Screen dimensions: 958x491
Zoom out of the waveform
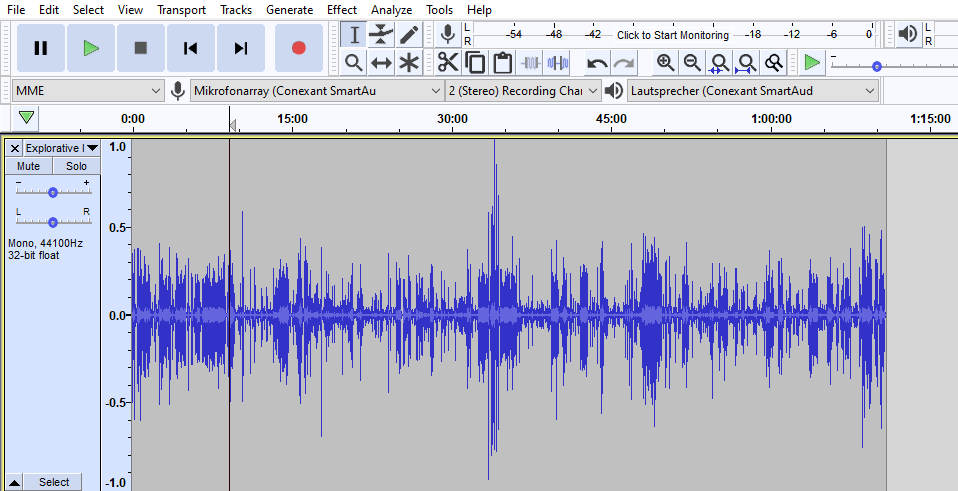[692, 62]
